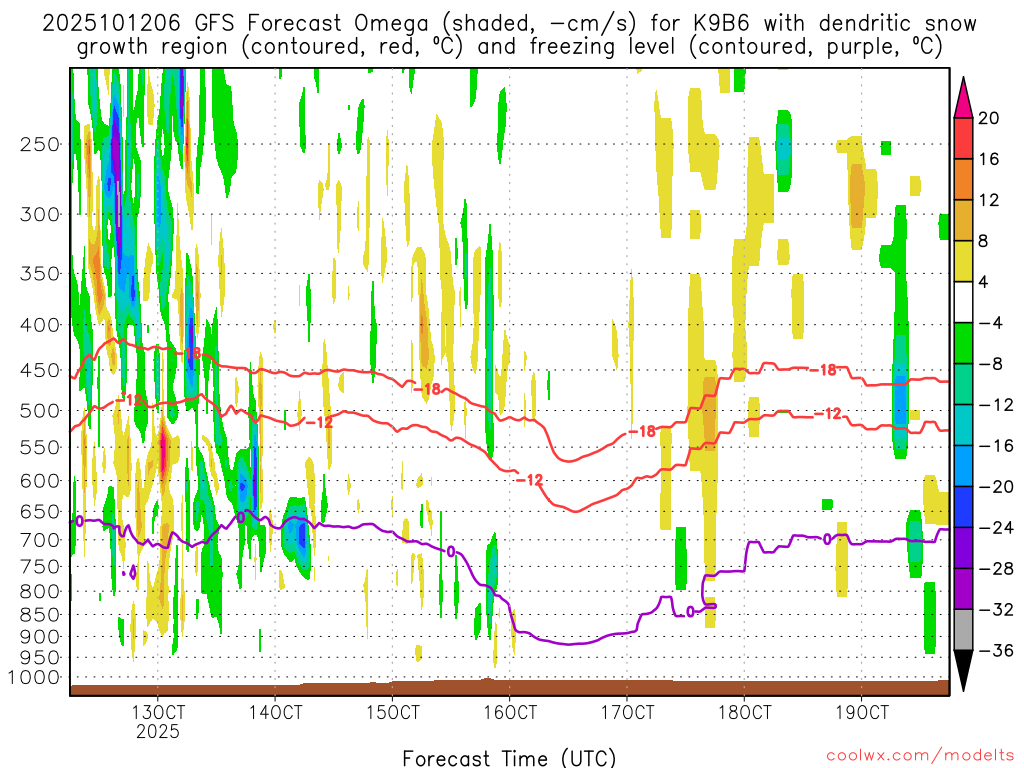Click the purple 0 freezing-level label near 190CT
The width and height of the screenshot is (1024, 768).
tap(827, 539)
